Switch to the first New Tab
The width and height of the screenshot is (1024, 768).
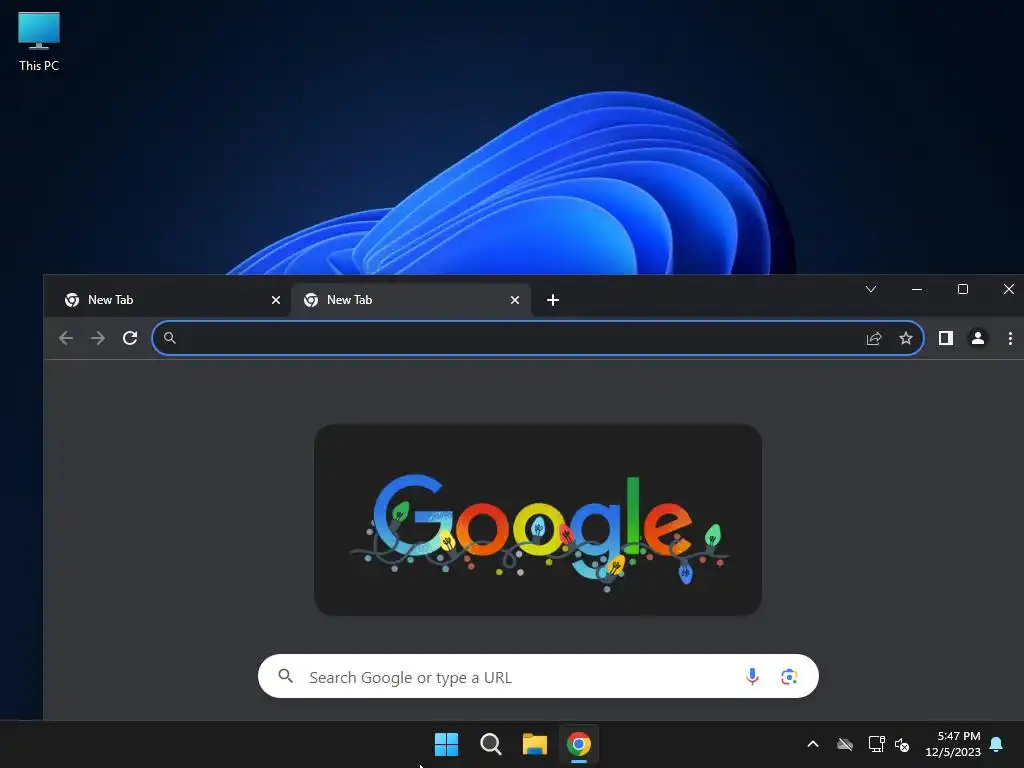(168, 300)
